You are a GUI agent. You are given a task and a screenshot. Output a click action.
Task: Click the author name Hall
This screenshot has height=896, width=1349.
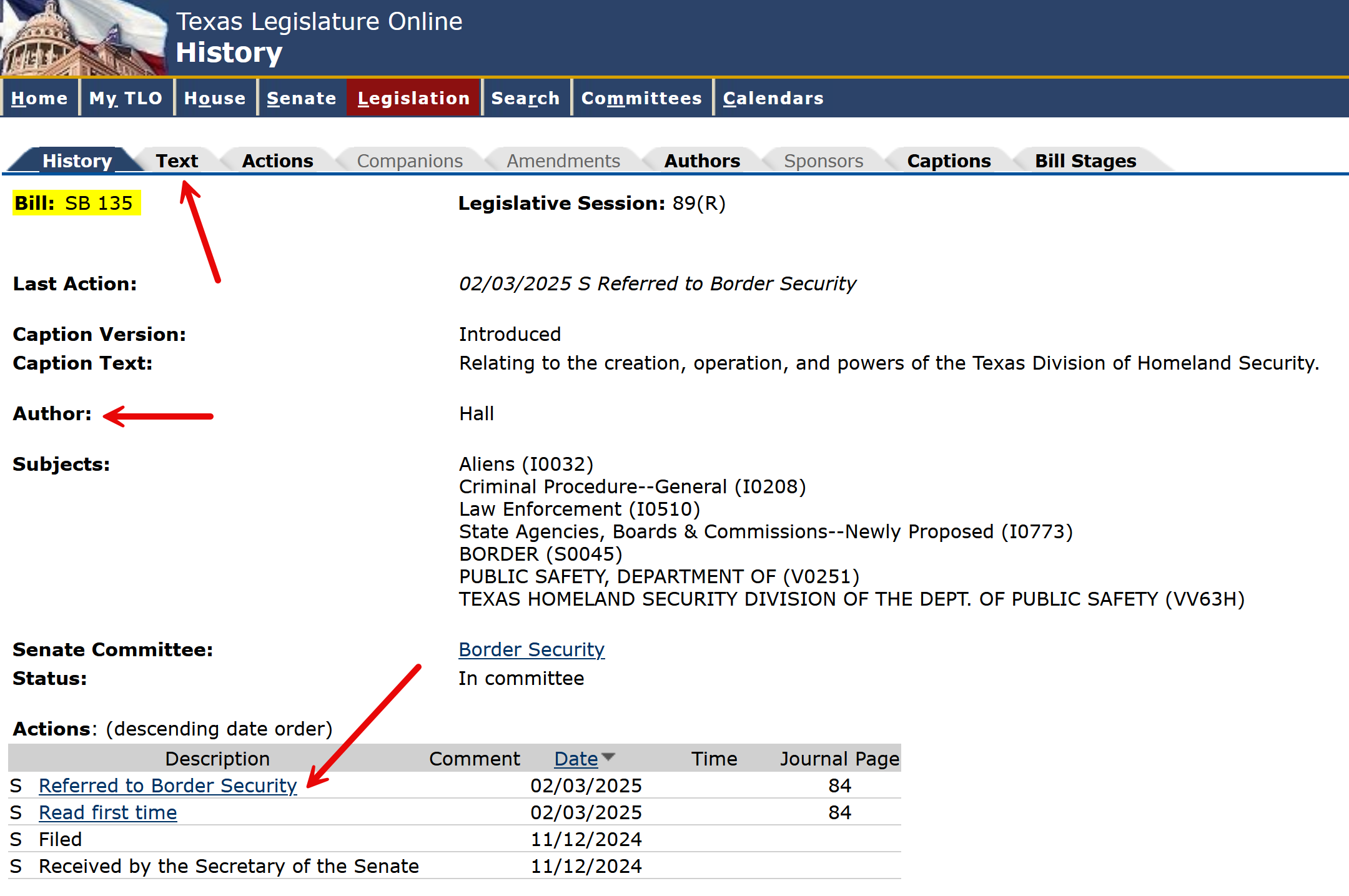(476, 413)
